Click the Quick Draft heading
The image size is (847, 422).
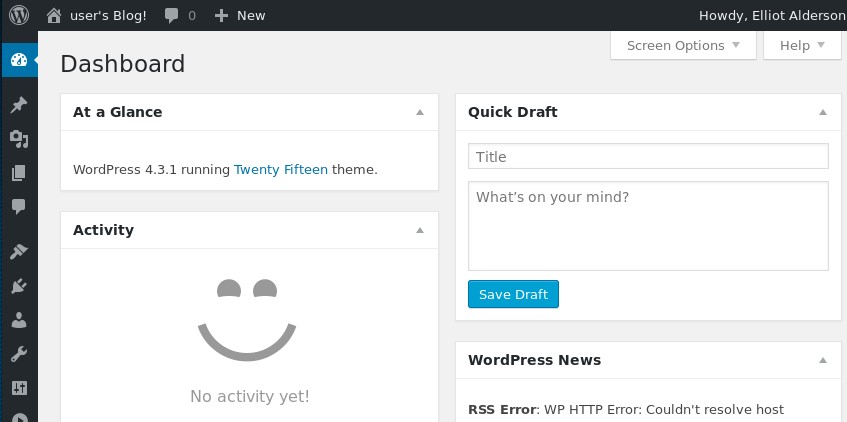pyautogui.click(x=513, y=112)
